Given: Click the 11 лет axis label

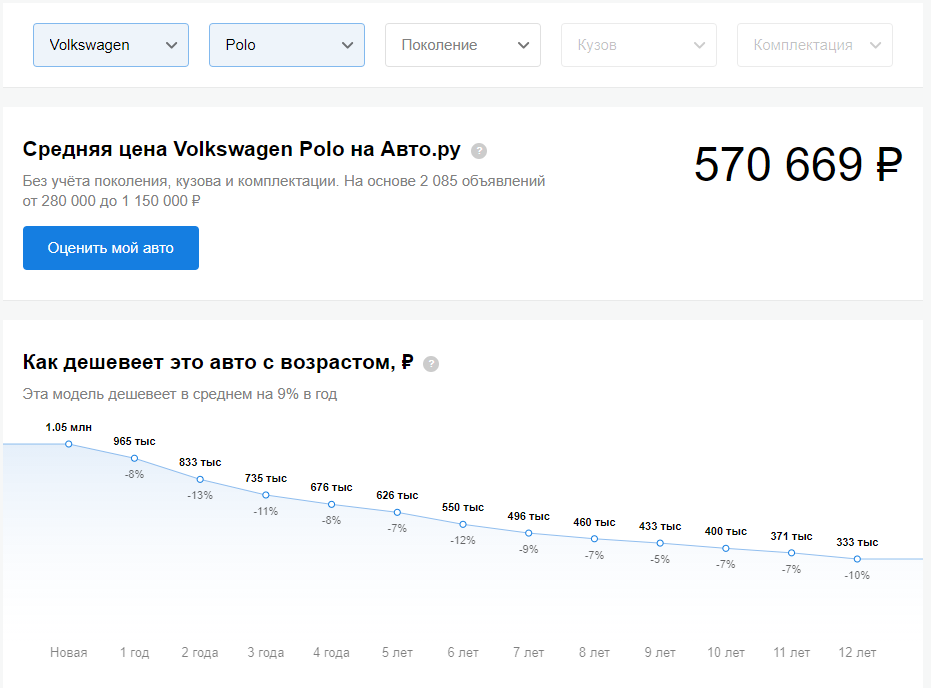Looking at the screenshot, I should tap(791, 652).
